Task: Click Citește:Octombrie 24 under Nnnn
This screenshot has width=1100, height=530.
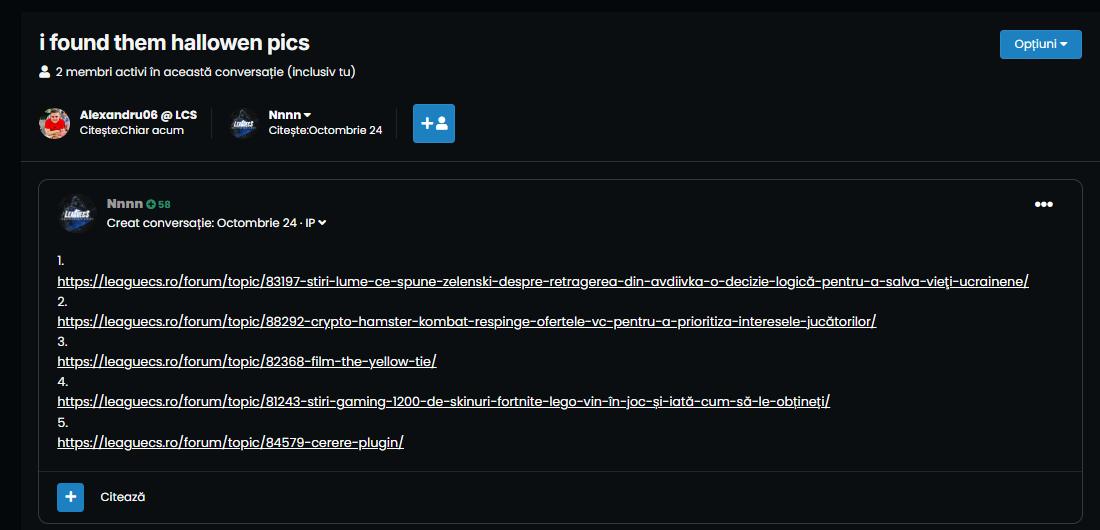Action: pyautogui.click(x=326, y=131)
